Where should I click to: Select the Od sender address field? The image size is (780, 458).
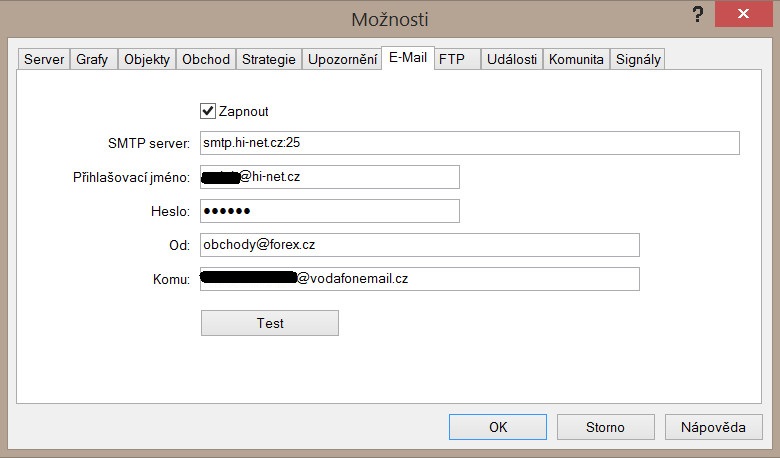coord(420,245)
